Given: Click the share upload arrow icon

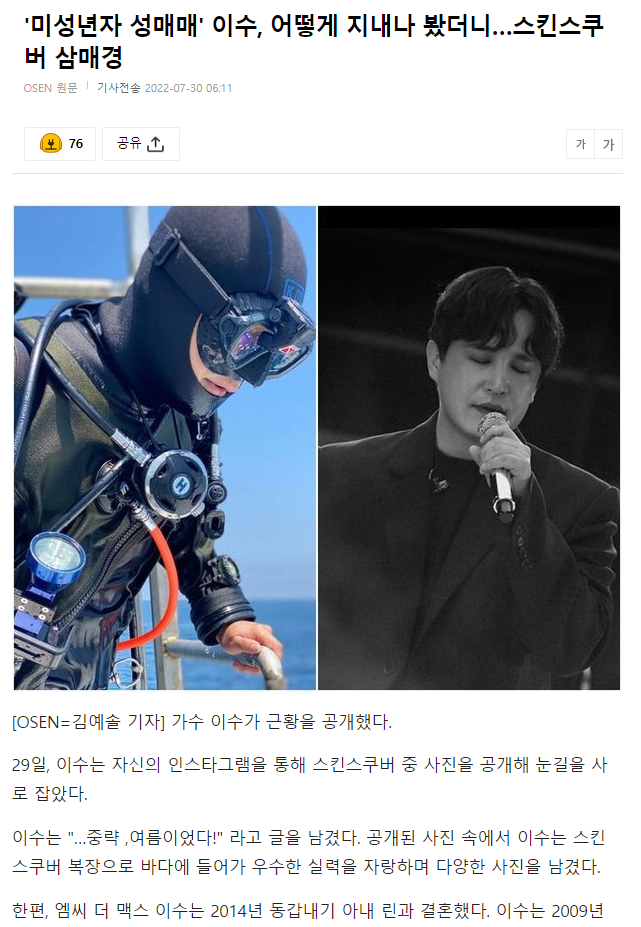Looking at the screenshot, I should pos(155,144).
